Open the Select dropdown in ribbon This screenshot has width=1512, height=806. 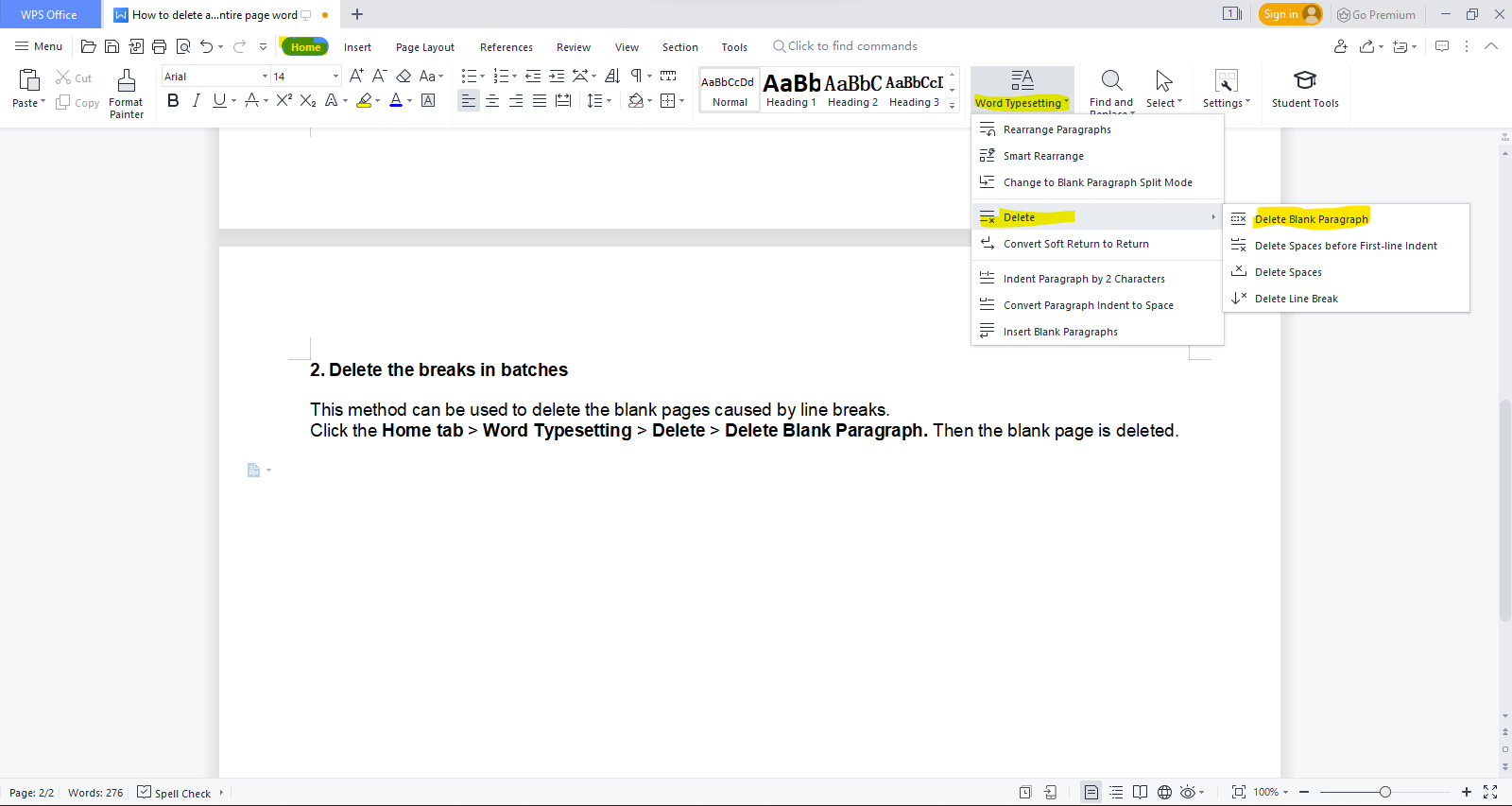1164,103
